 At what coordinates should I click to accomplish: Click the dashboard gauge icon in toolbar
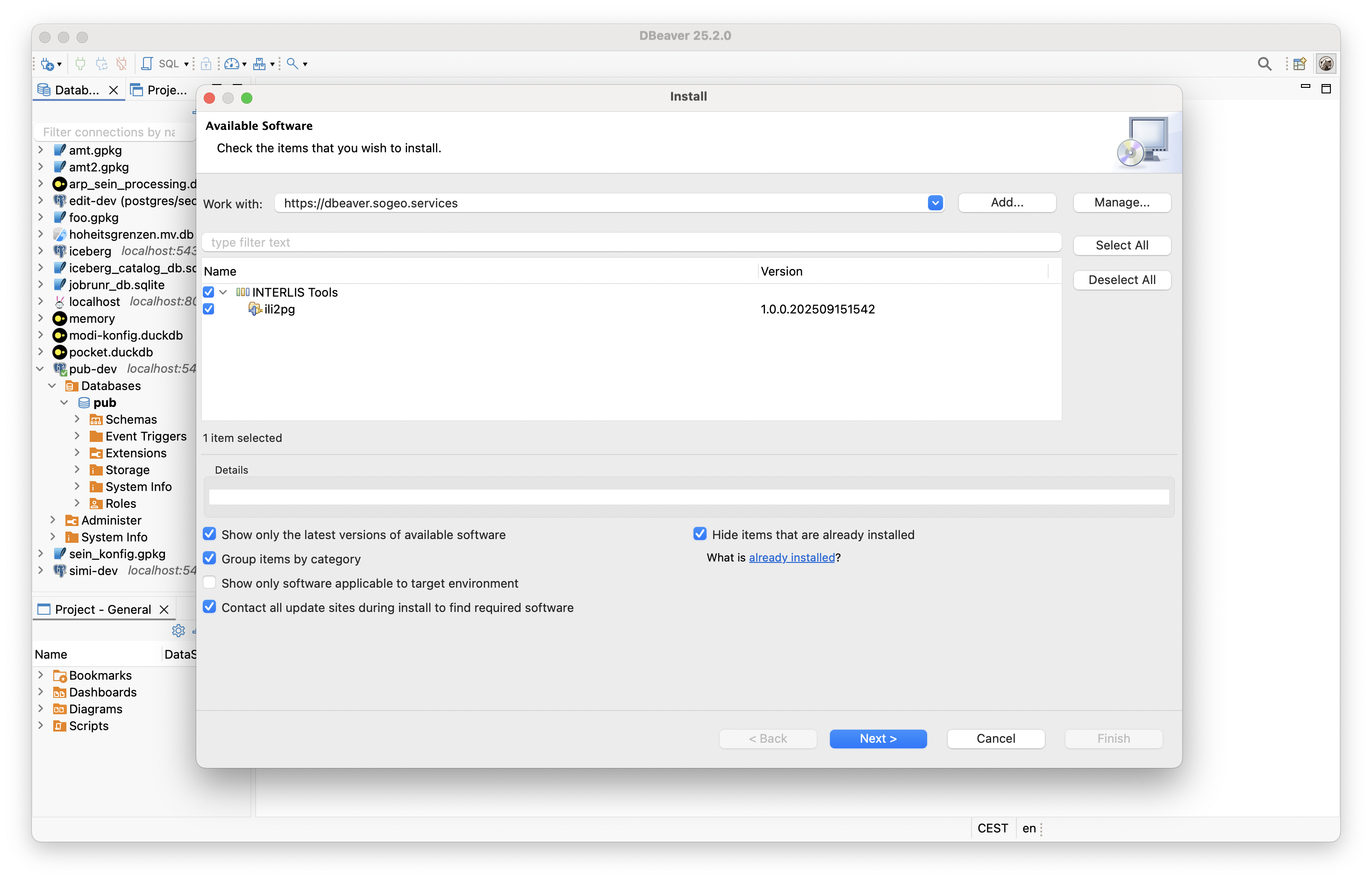click(x=232, y=64)
